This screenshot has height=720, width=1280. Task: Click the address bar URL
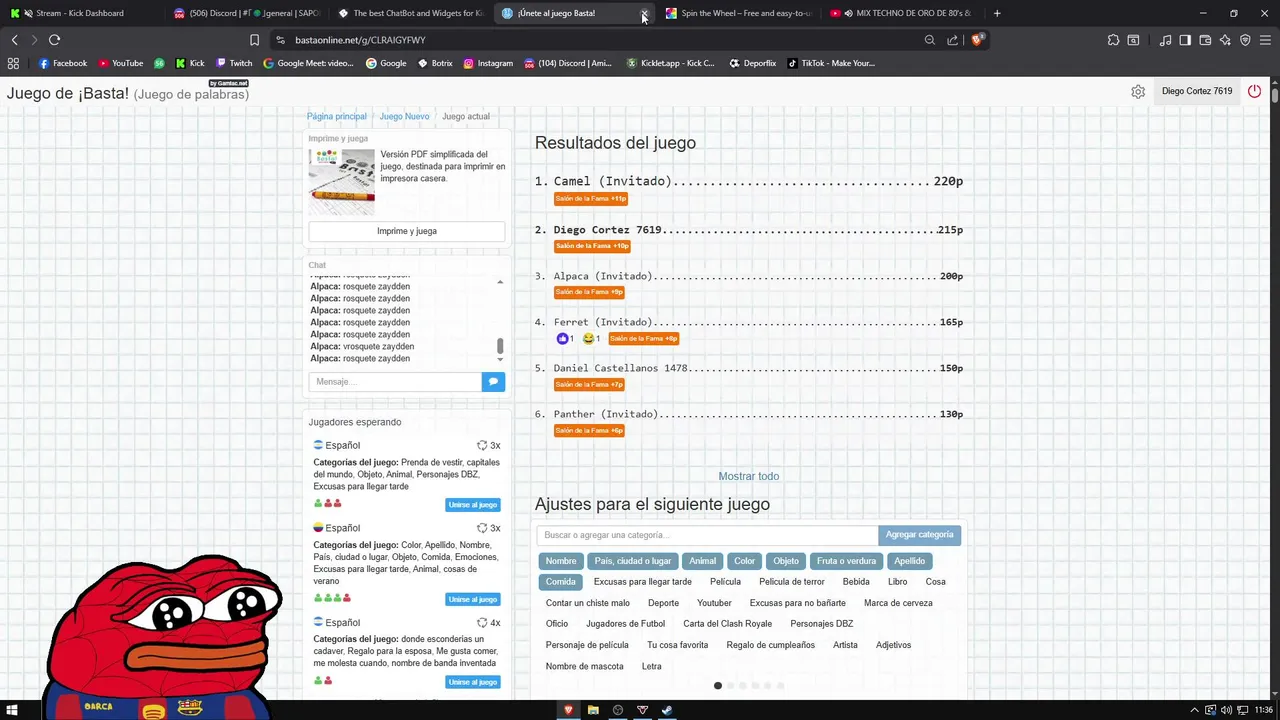coord(360,40)
